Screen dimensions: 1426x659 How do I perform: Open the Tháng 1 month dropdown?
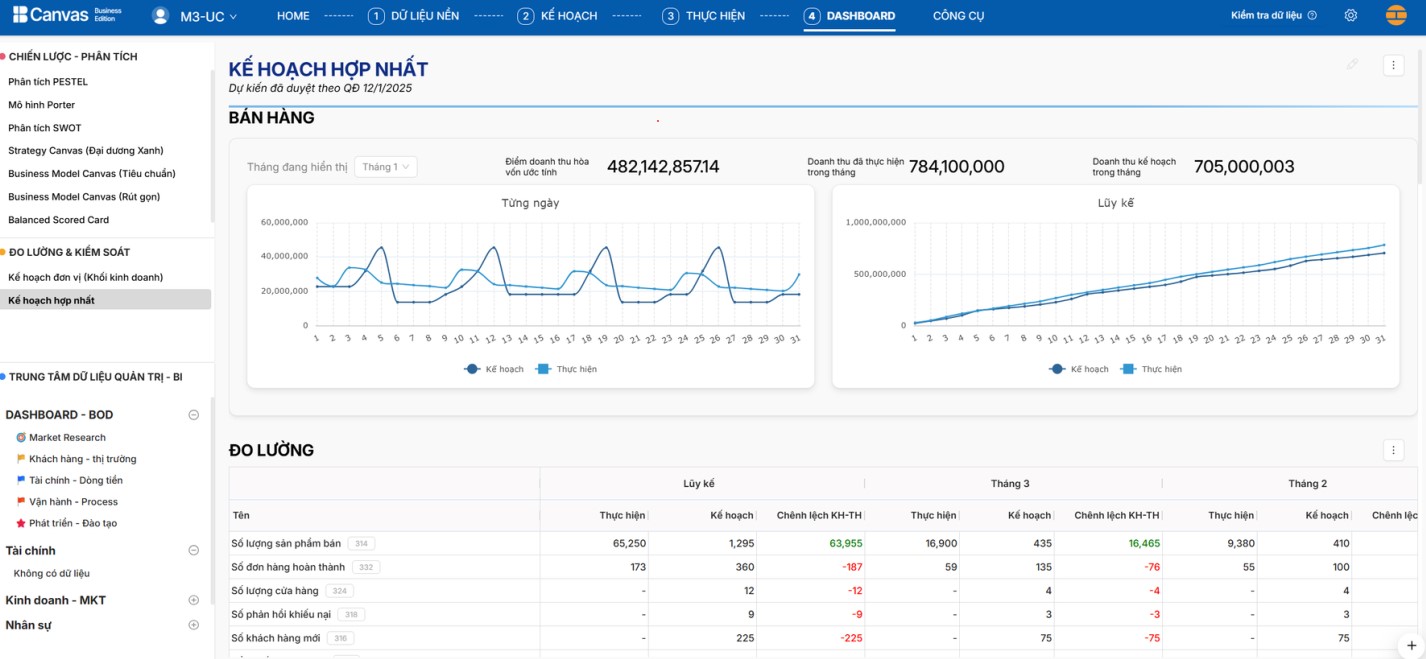[x=386, y=167]
